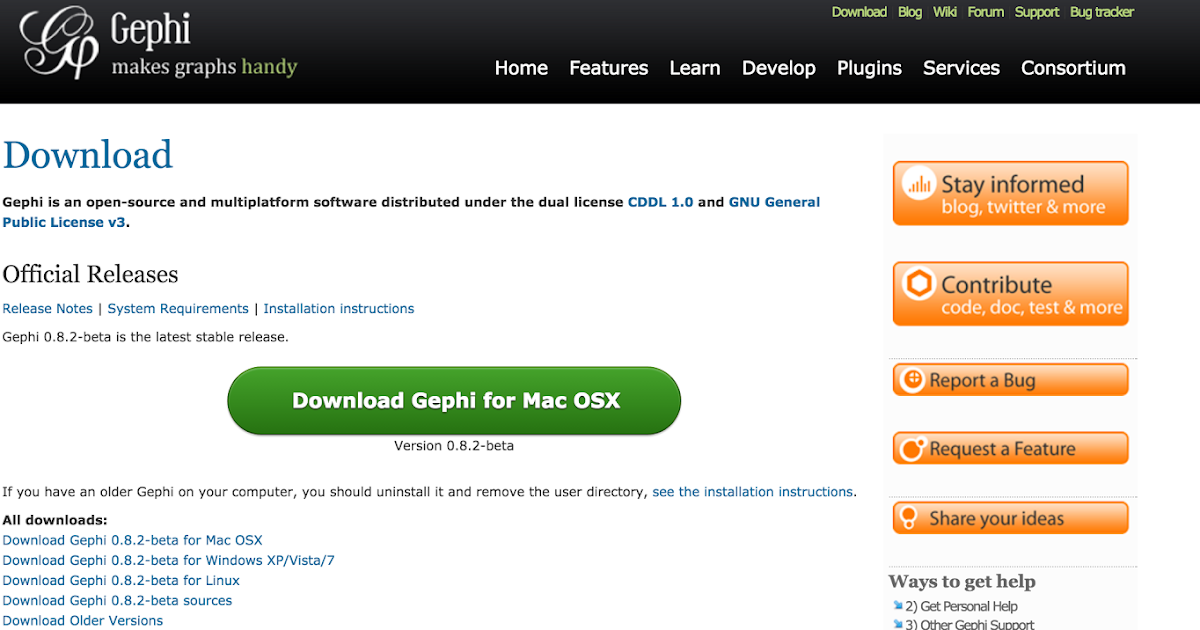Open the Services menu item
Screen dimensions: 1200x630
[x=961, y=68]
